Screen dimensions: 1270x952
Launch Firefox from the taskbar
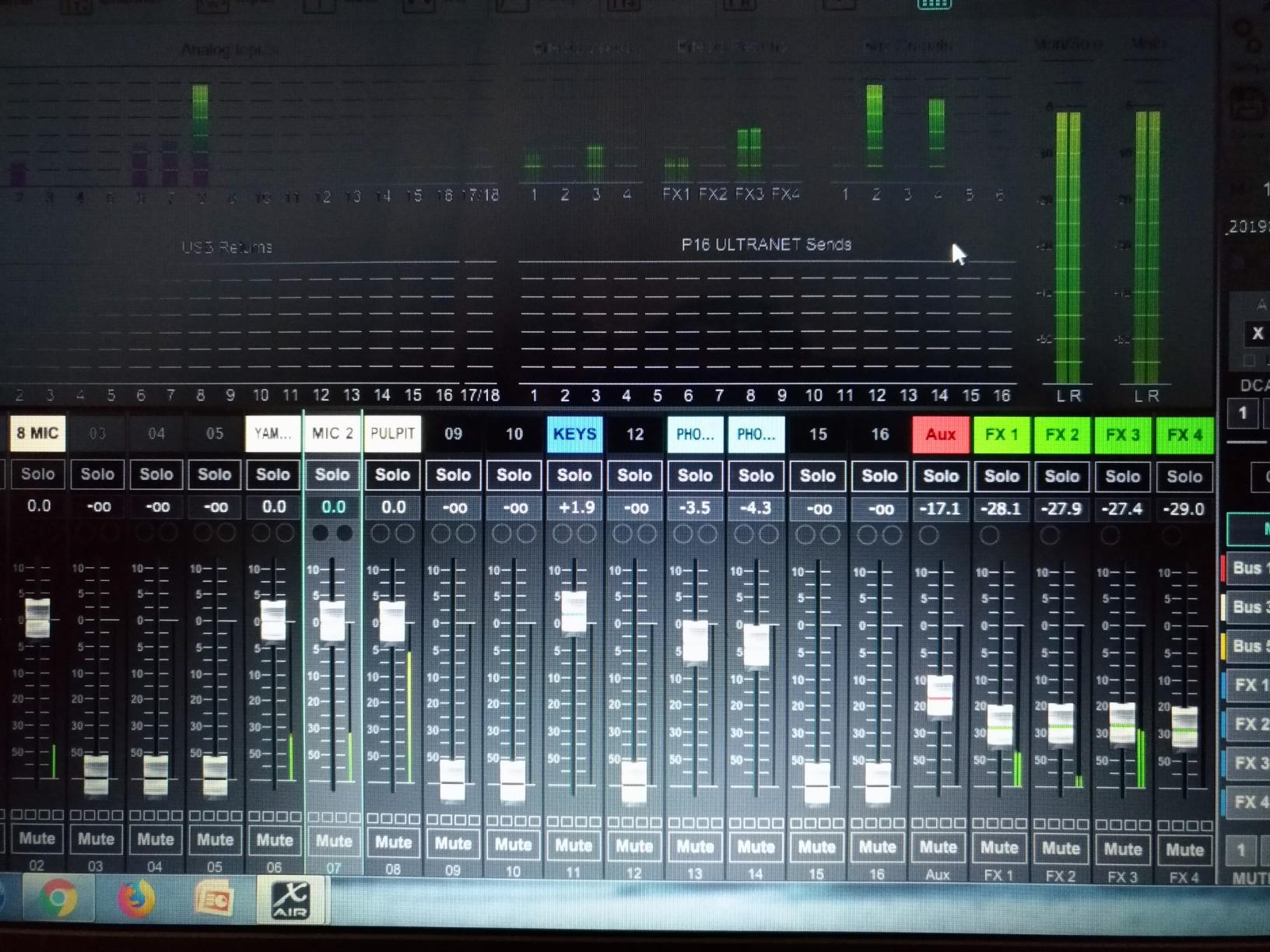[135, 900]
